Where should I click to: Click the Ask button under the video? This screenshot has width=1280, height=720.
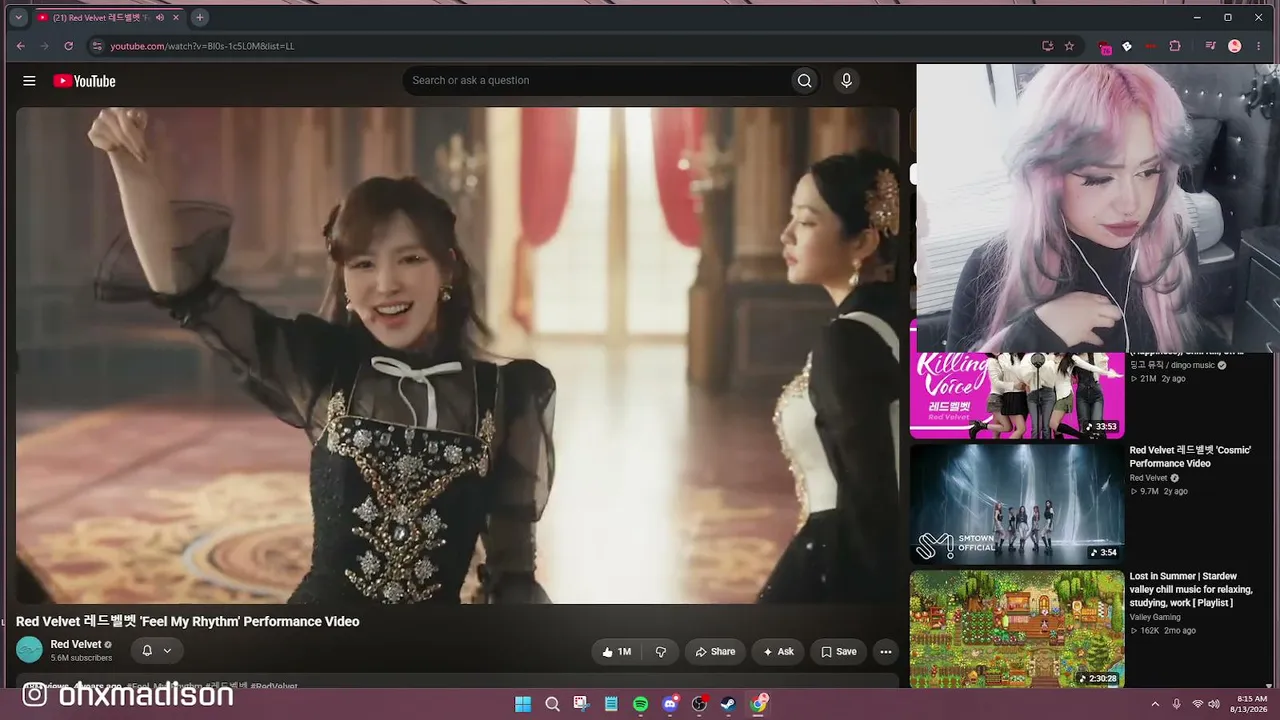point(778,652)
